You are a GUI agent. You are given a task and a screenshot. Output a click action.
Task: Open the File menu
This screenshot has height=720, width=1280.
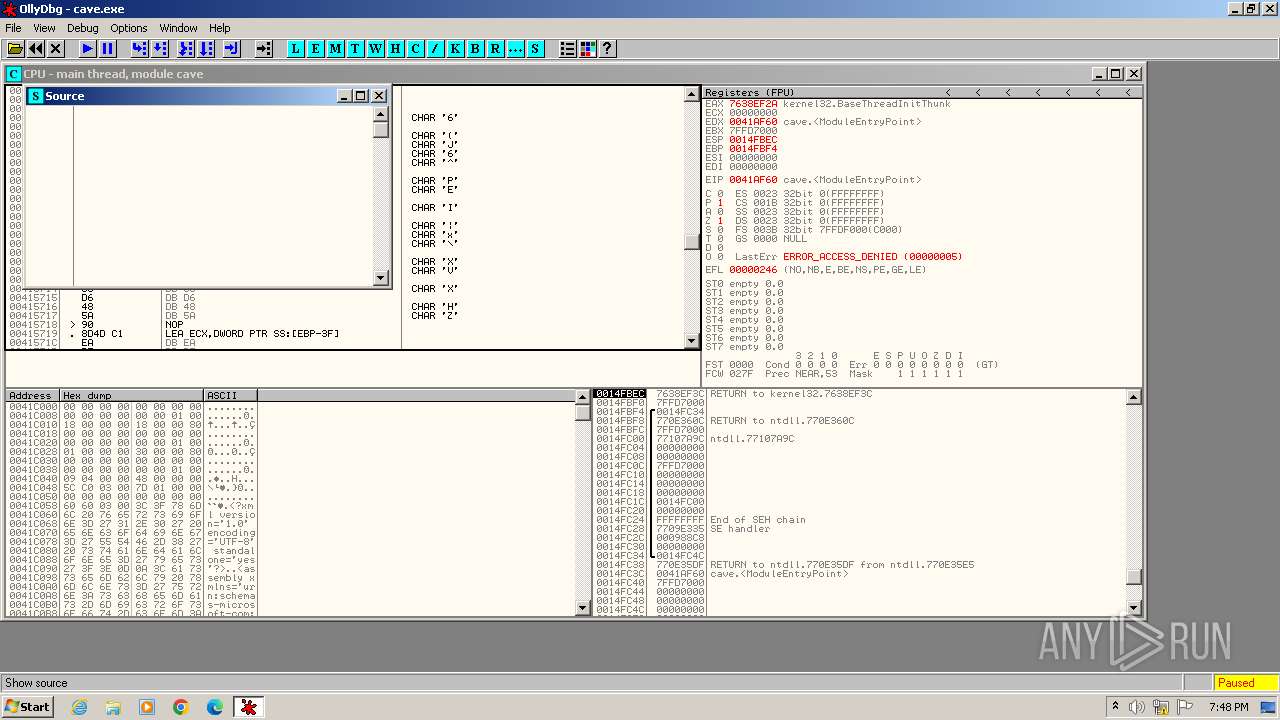pos(13,28)
